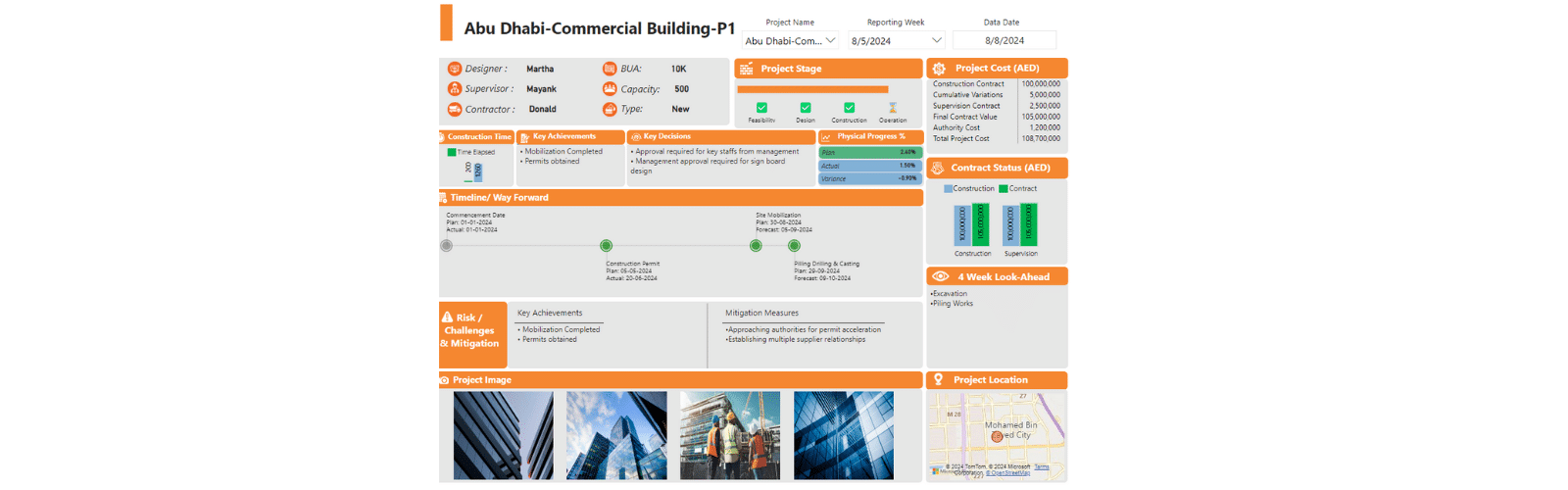Click the Contract Status (AED) header
This screenshot has height=490, width=1568.
click(x=997, y=169)
